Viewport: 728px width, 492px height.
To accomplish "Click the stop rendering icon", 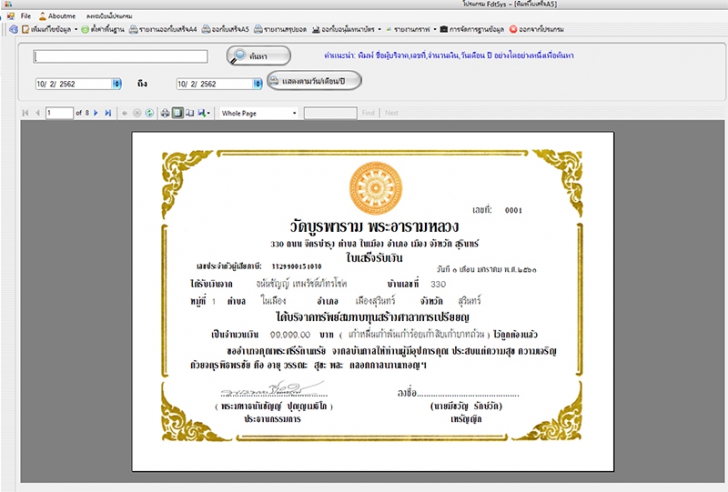I will (x=137, y=113).
